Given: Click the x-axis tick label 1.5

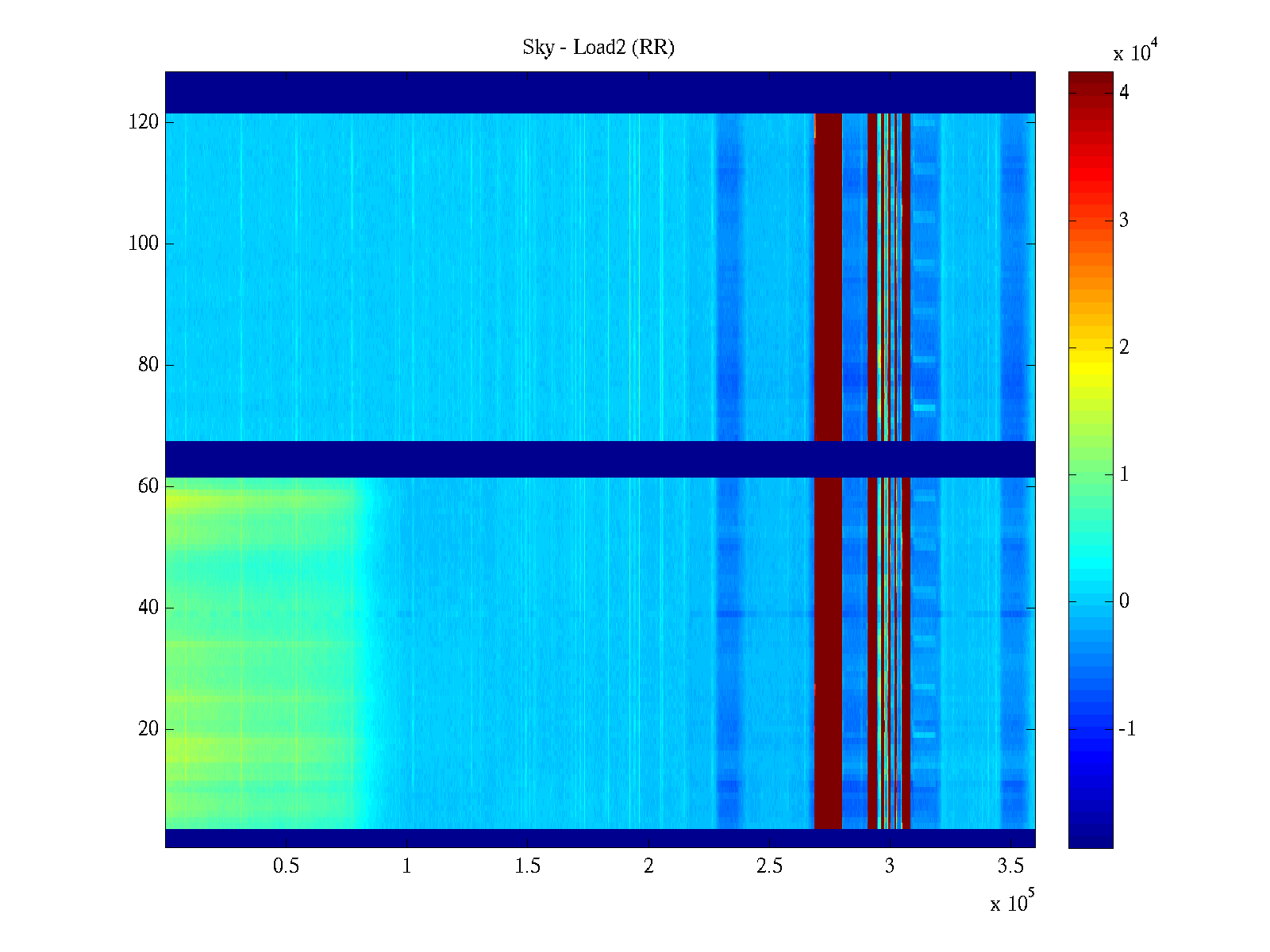Looking at the screenshot, I should (527, 866).
